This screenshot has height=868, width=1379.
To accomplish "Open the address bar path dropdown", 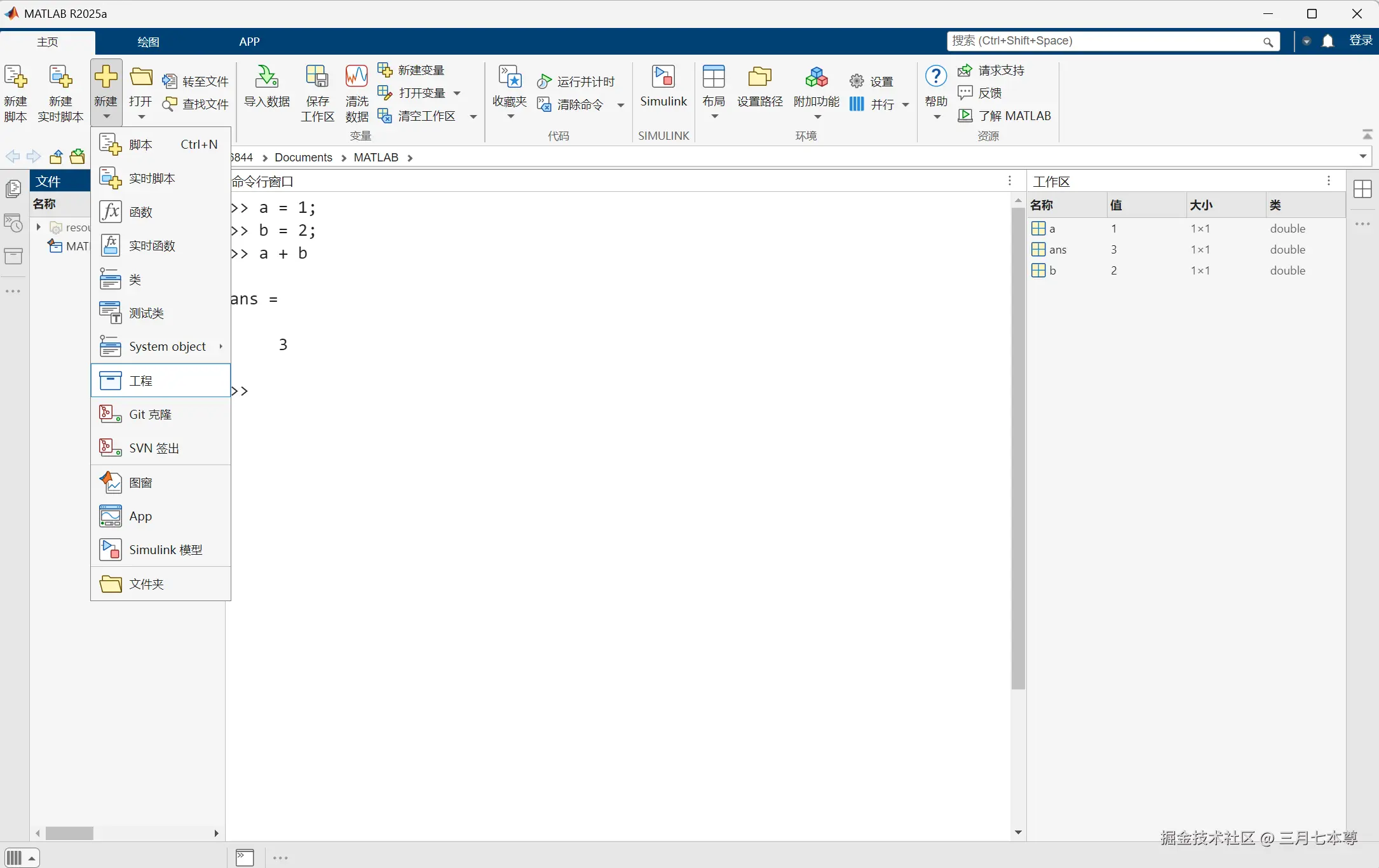I will click(x=1362, y=156).
